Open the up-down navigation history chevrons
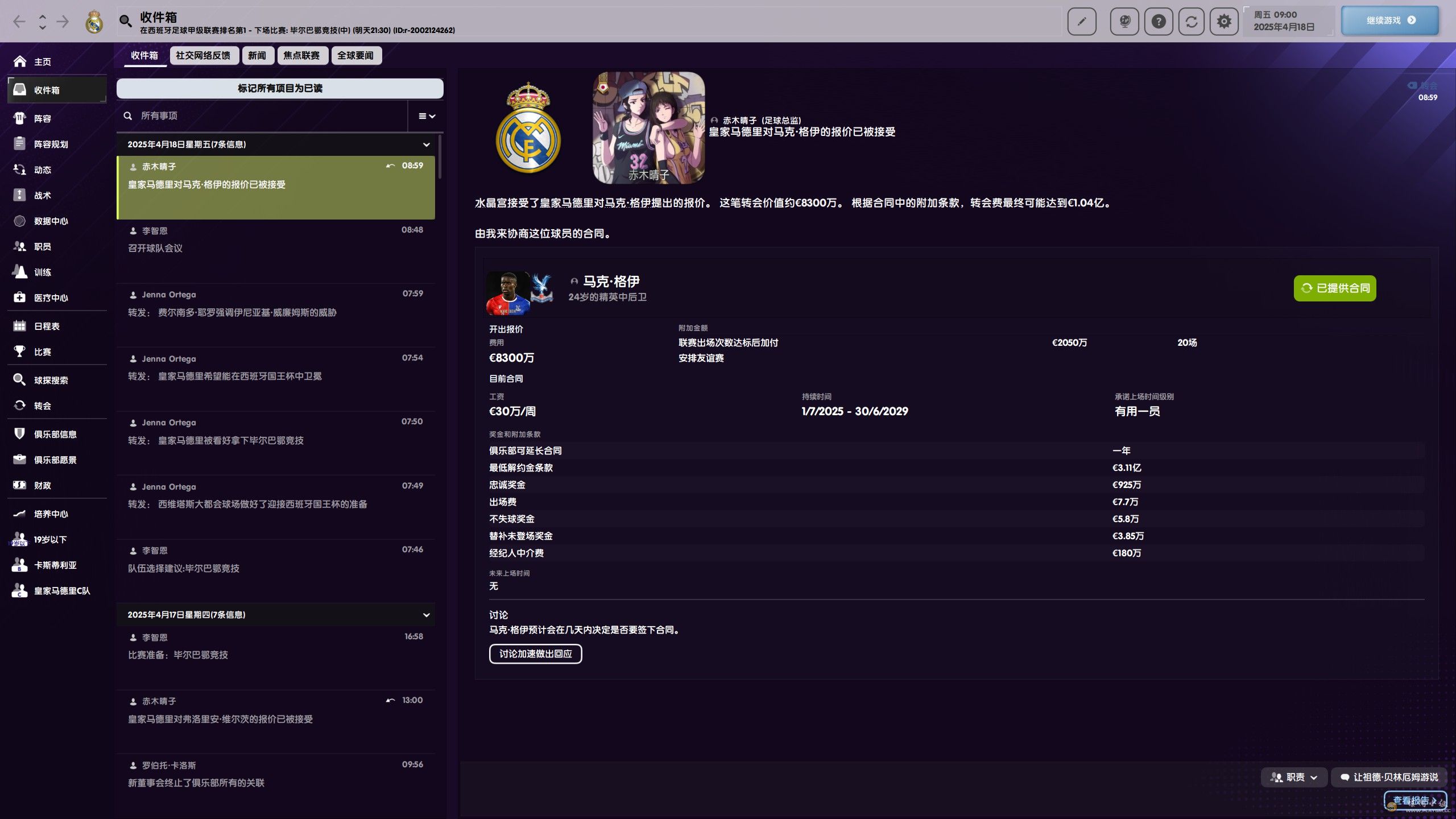The height and width of the screenshot is (819, 1456). click(42, 22)
